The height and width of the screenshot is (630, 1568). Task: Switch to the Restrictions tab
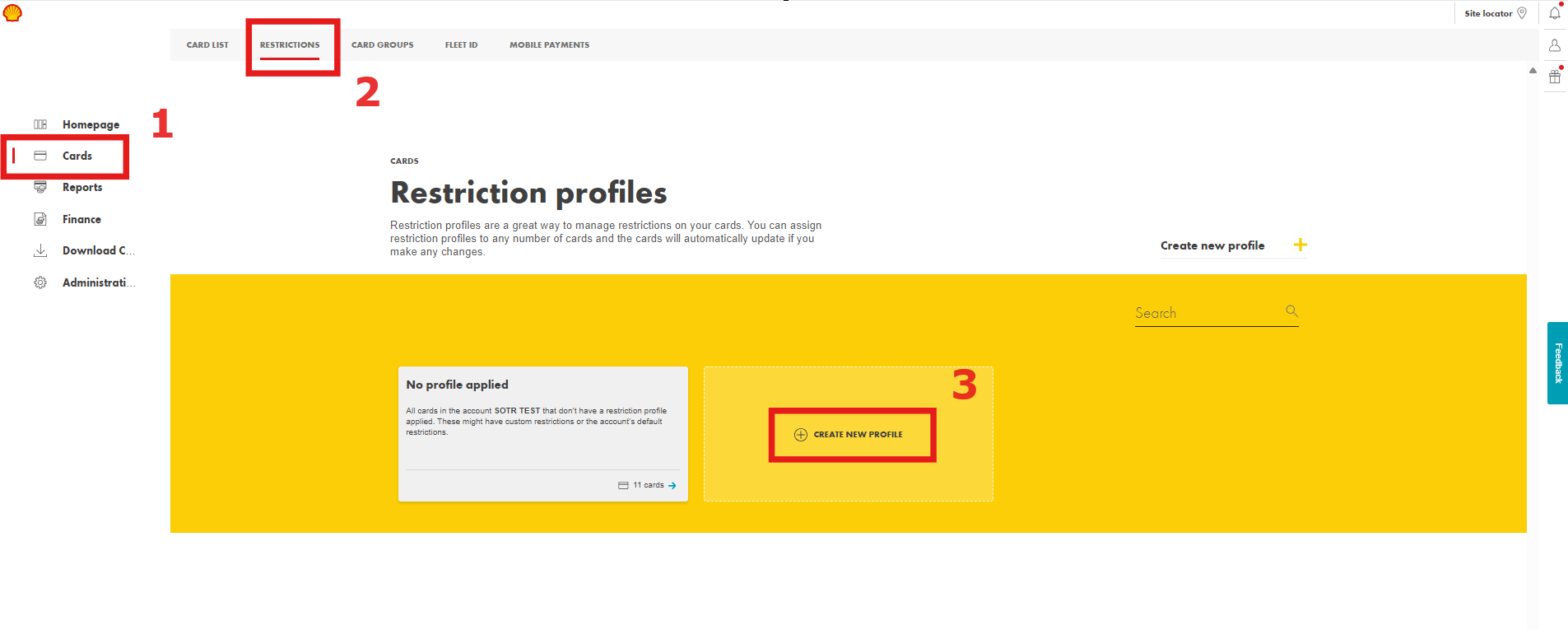click(x=291, y=45)
